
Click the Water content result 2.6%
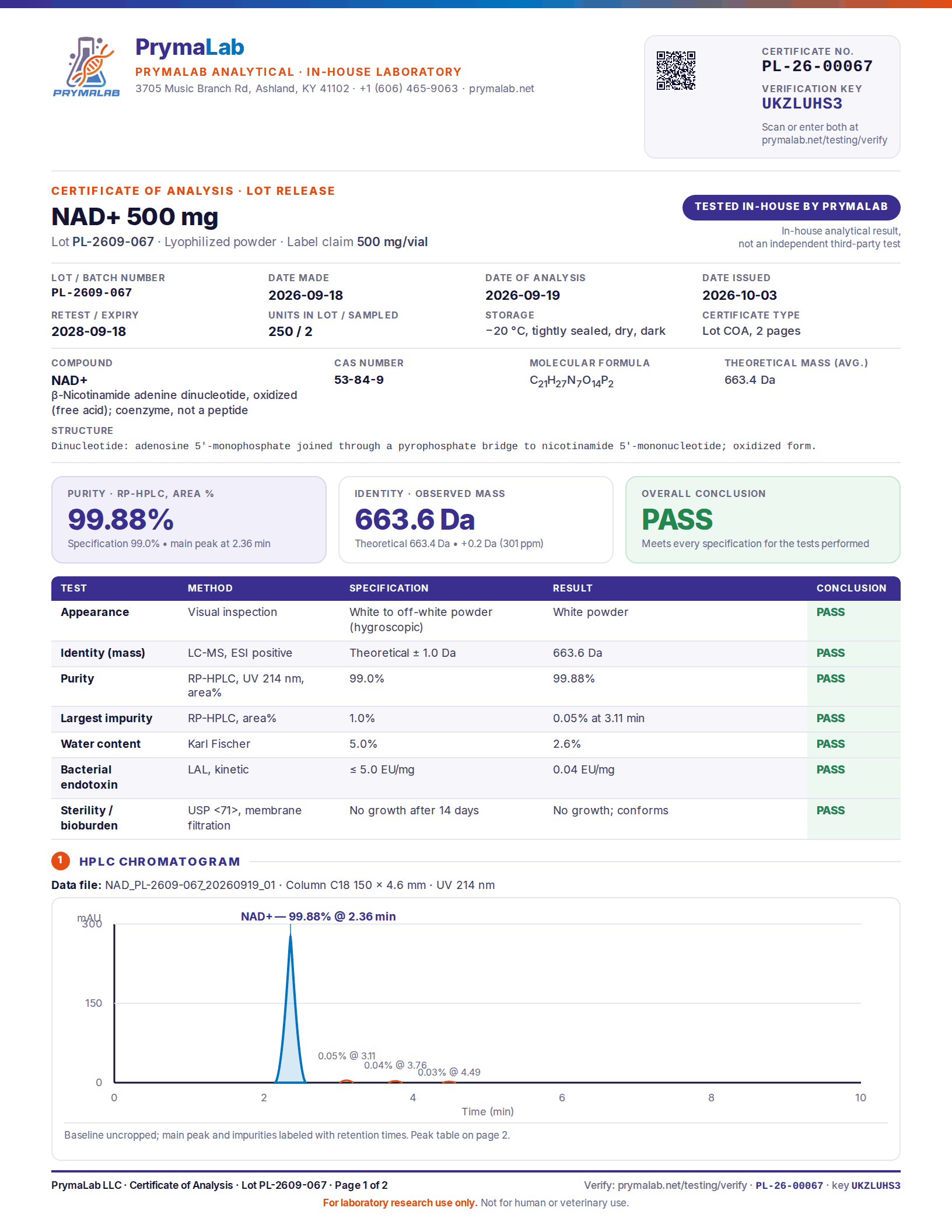[566, 744]
